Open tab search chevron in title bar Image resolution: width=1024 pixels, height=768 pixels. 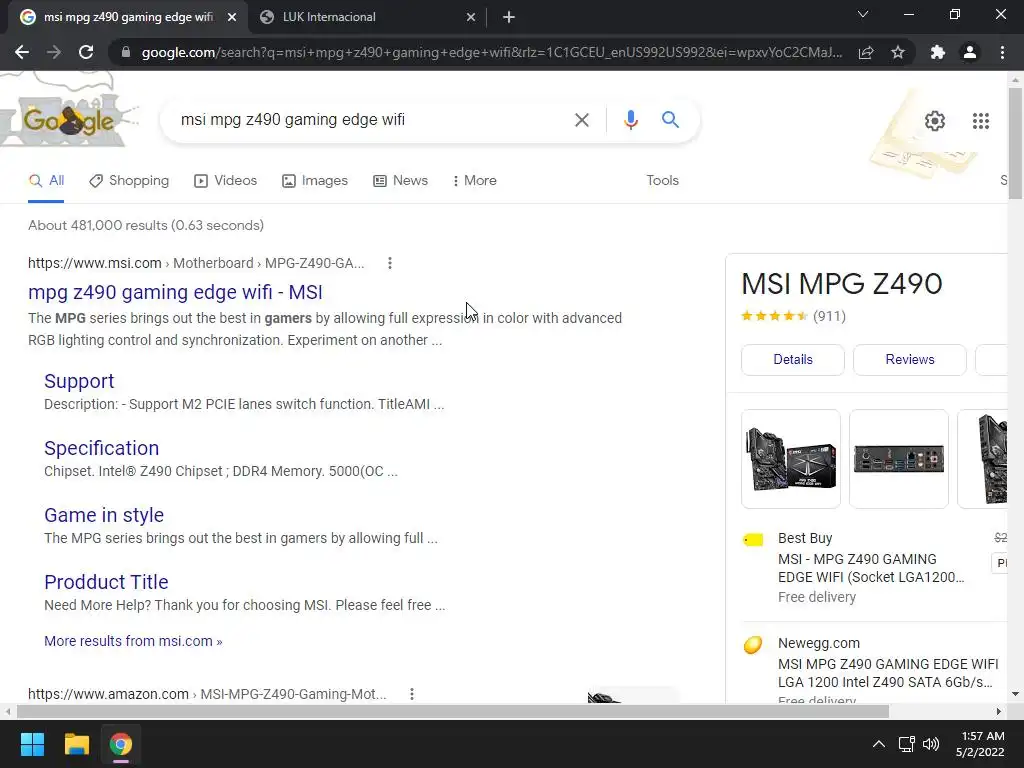coord(863,14)
